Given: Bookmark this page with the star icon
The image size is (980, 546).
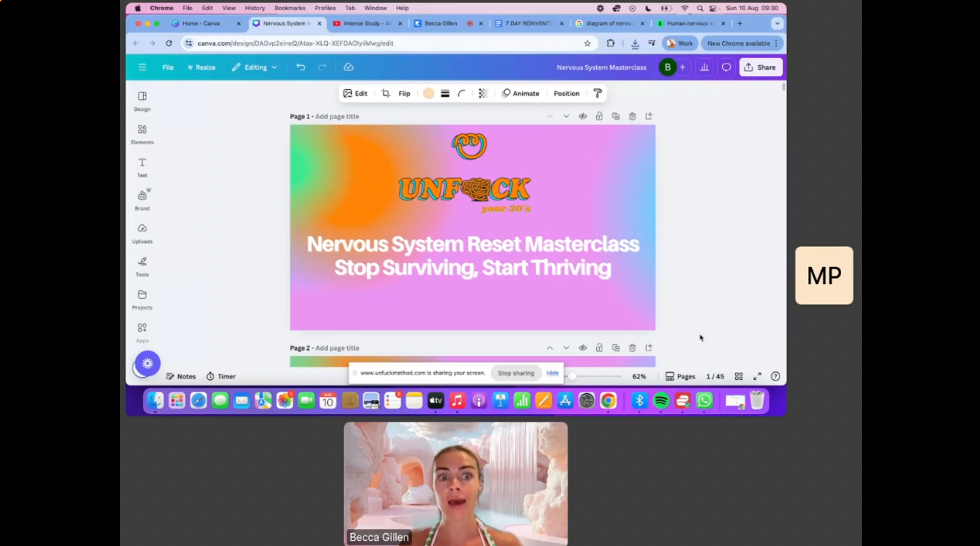Looking at the screenshot, I should point(588,44).
